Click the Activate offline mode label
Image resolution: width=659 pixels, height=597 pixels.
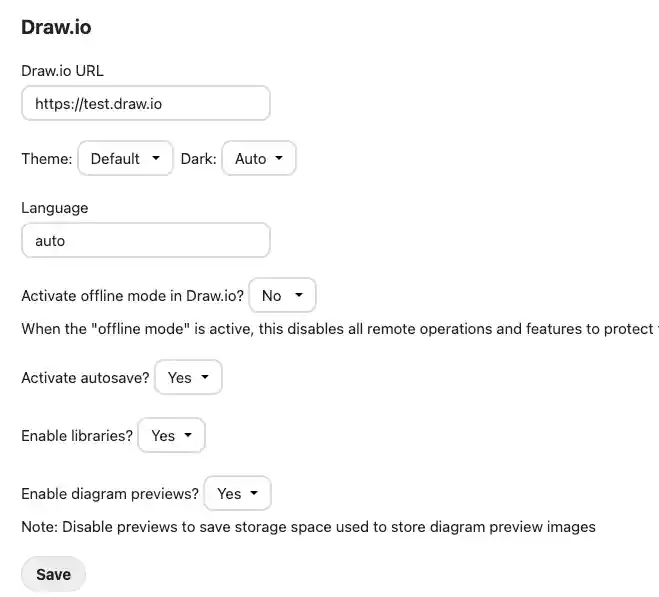133,296
